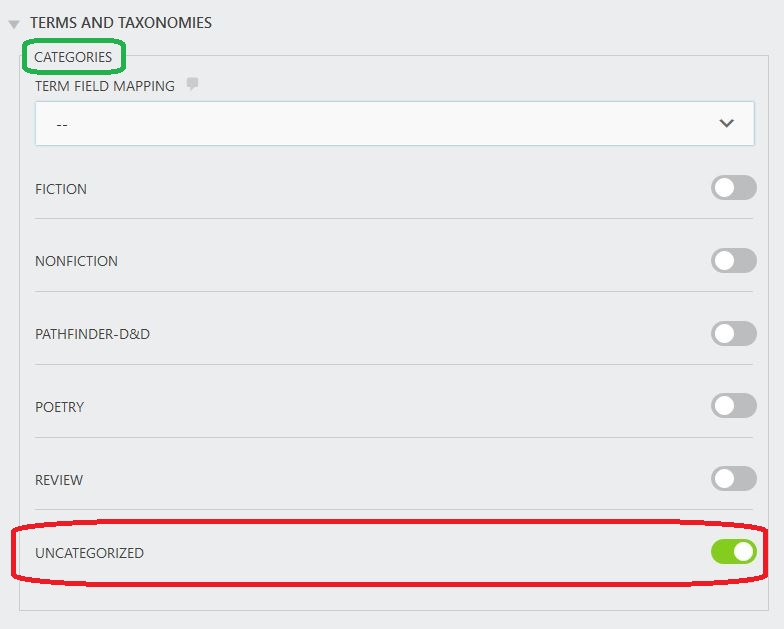Switch on the Poetry category
784x629 pixels.
pyautogui.click(x=733, y=406)
